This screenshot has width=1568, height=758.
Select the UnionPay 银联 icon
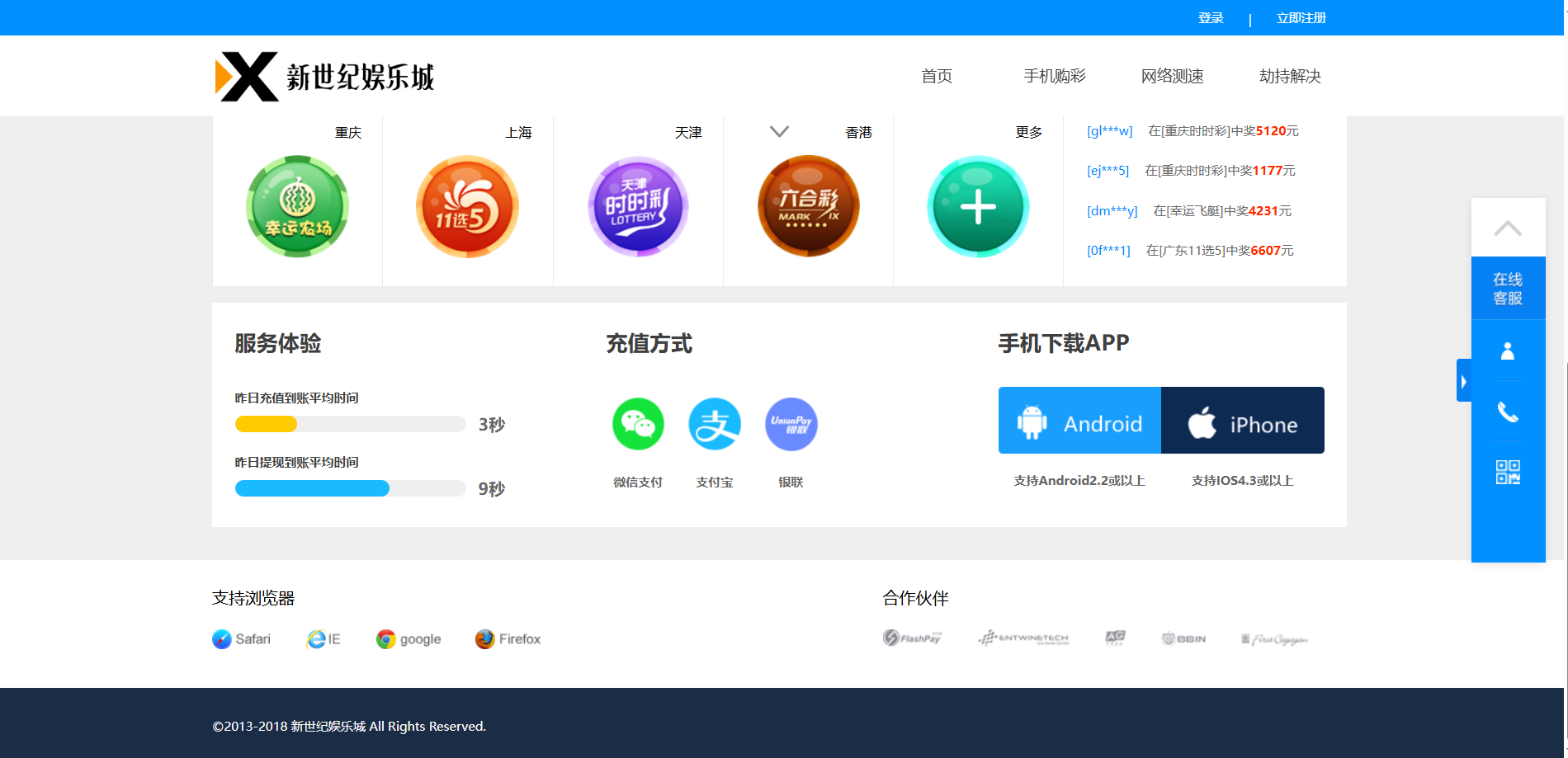791,424
